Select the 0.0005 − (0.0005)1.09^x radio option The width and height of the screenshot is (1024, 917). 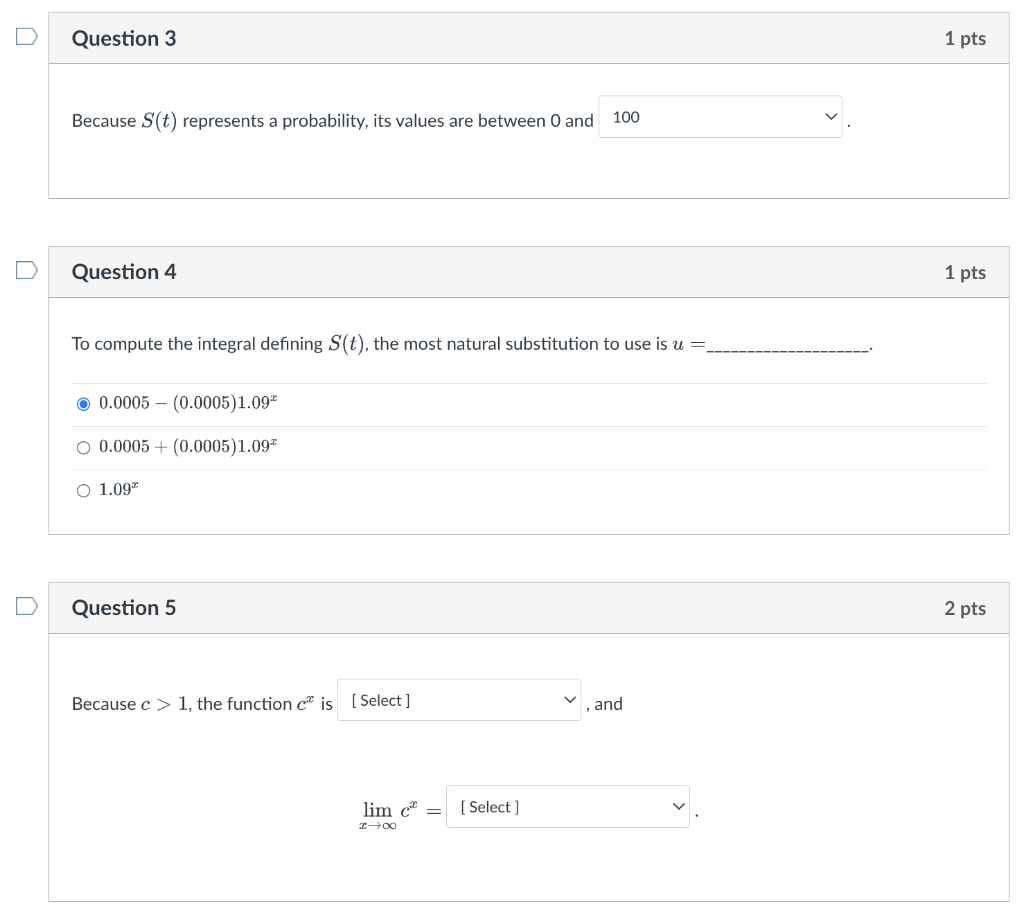click(84, 404)
